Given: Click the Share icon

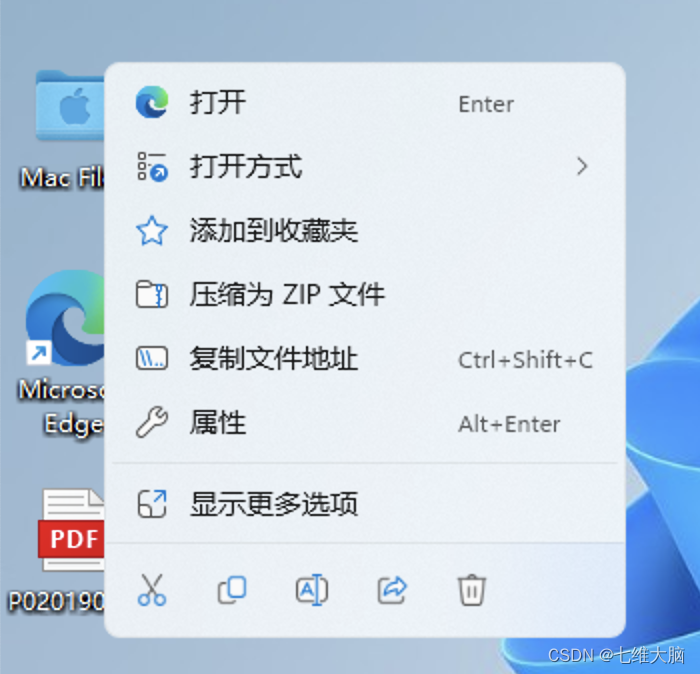Looking at the screenshot, I should 392,590.
